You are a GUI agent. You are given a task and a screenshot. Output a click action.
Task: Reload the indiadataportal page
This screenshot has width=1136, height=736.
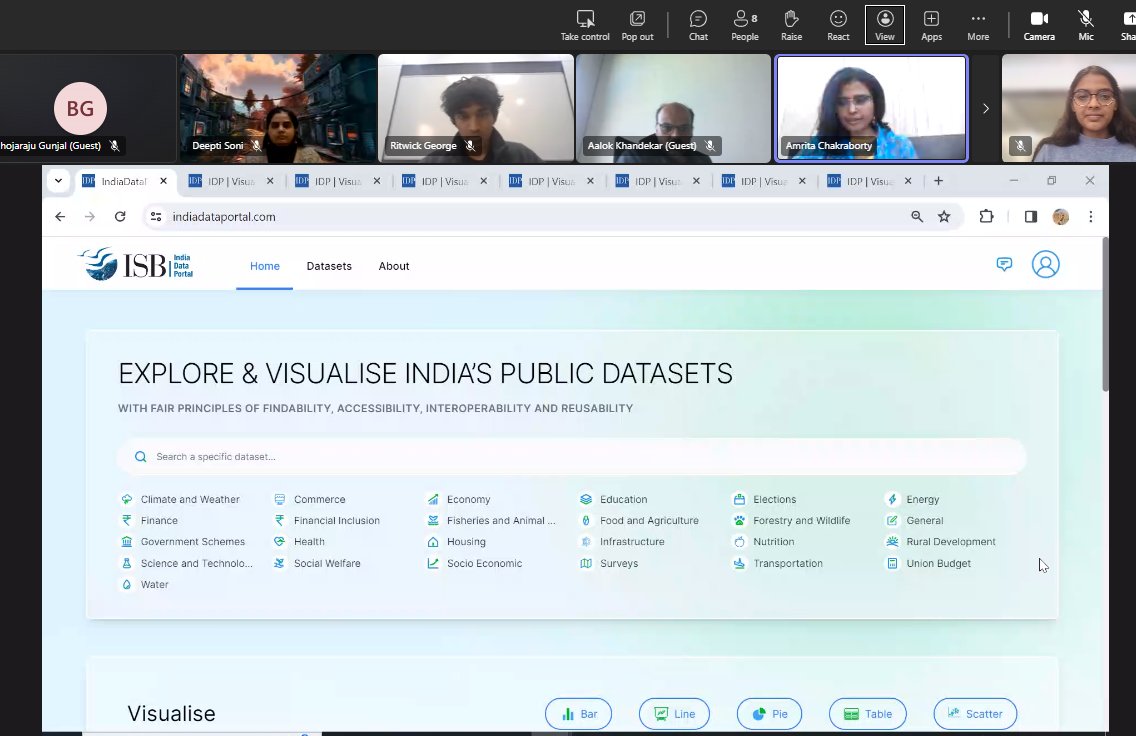pyautogui.click(x=120, y=217)
